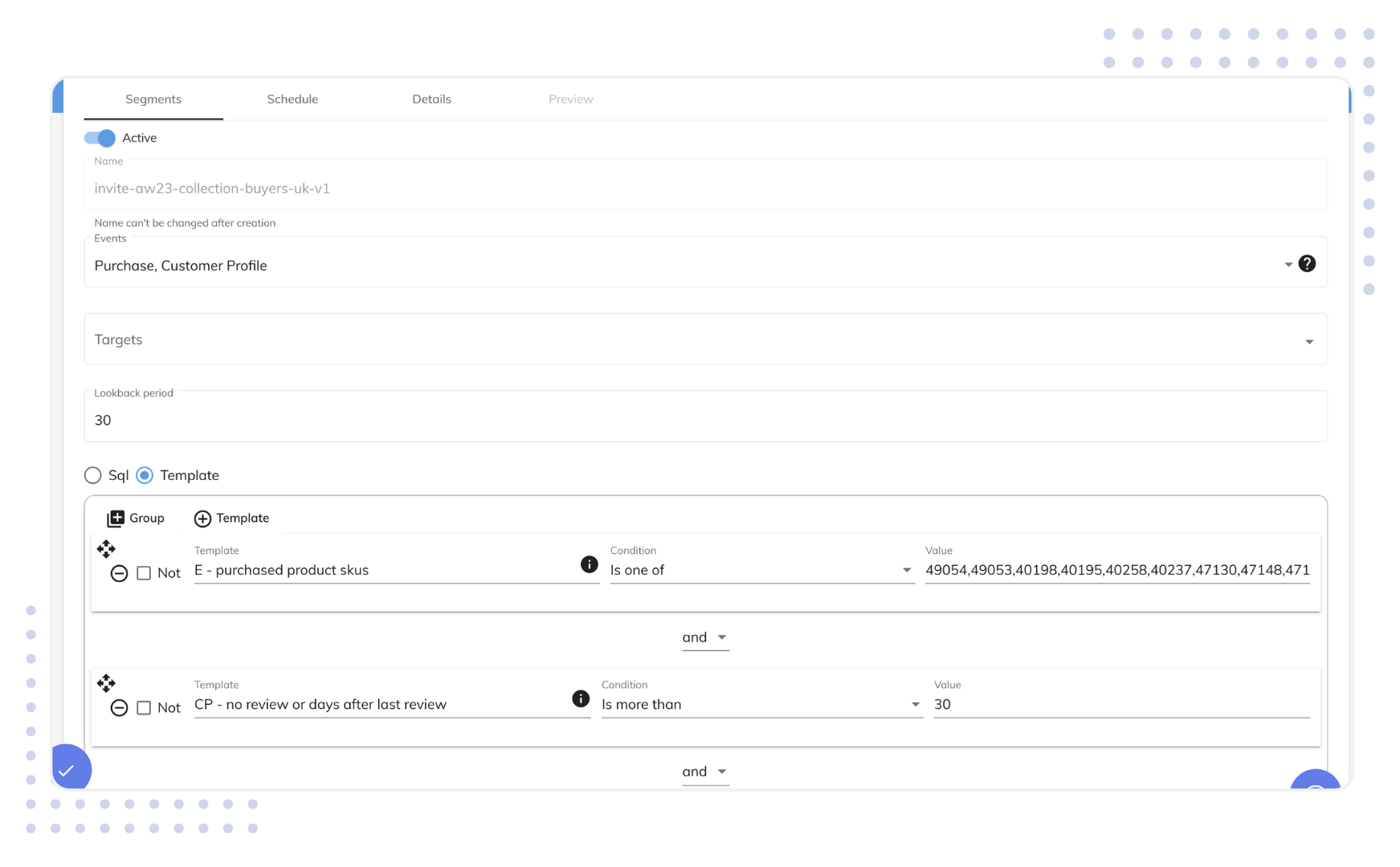The height and width of the screenshot is (867, 1400).
Task: Click the help icon next to Events
Action: click(x=1307, y=263)
